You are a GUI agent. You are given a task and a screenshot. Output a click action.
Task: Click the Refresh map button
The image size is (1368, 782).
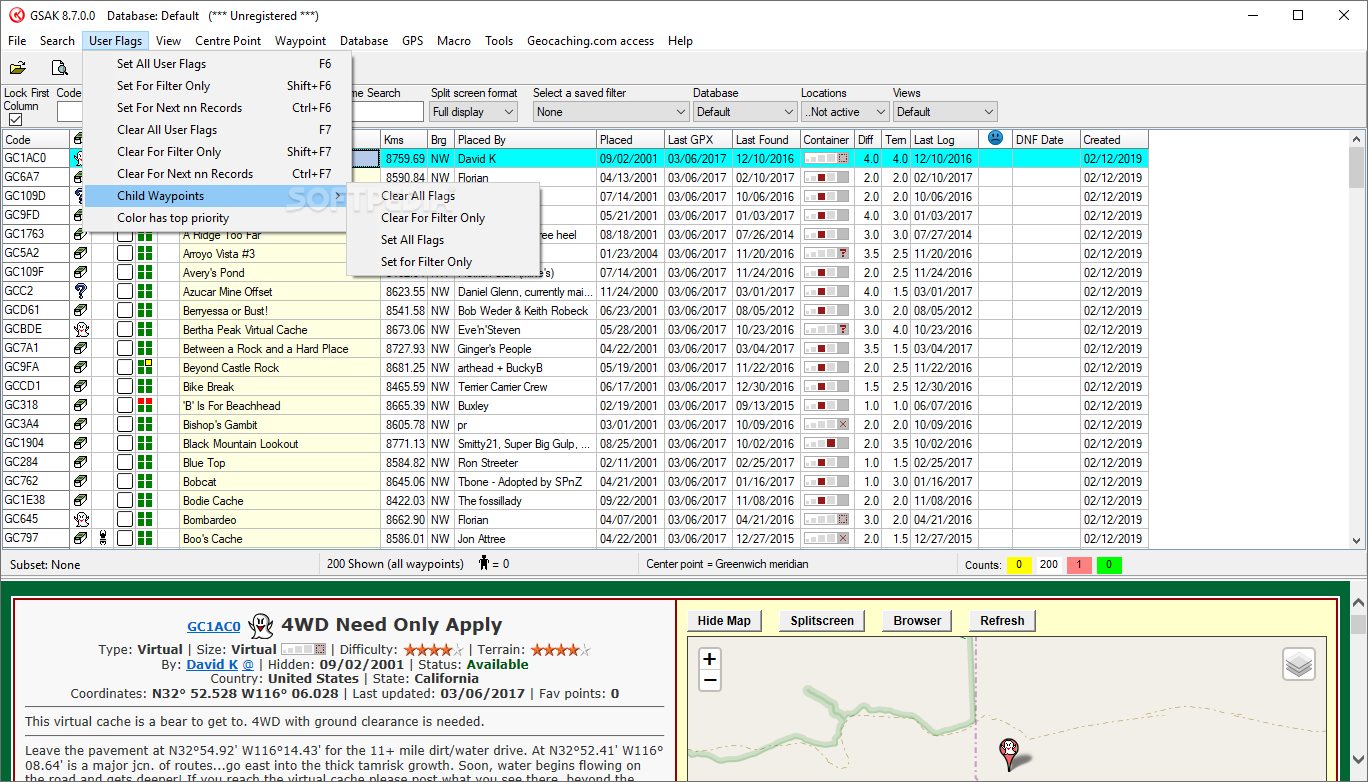(1002, 621)
